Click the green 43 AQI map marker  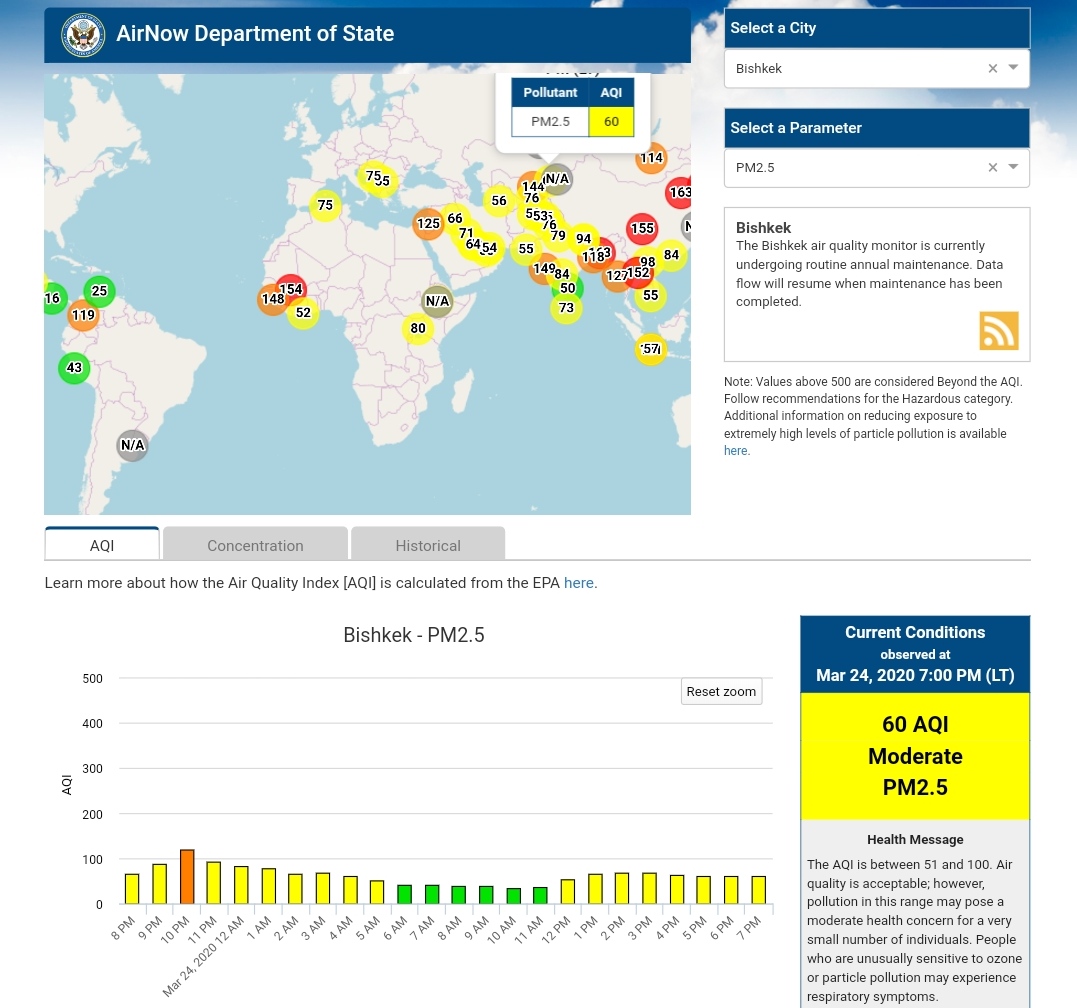point(74,368)
